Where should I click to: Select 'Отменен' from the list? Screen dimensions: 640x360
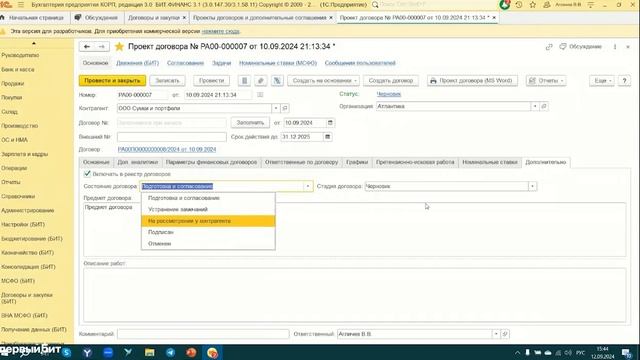click(208, 244)
